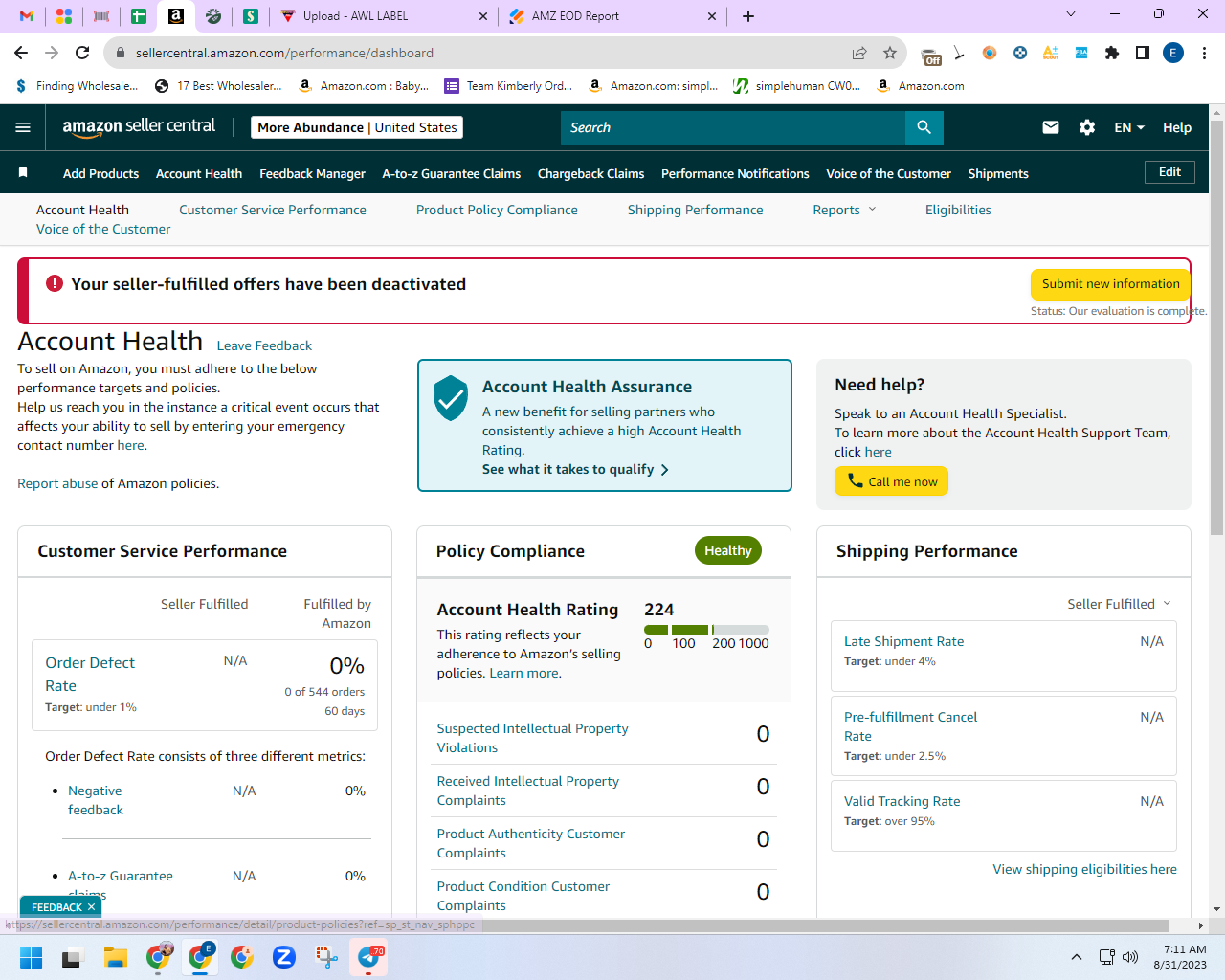1225x980 pixels.
Task: Click the Call me now button
Action: pos(891,481)
